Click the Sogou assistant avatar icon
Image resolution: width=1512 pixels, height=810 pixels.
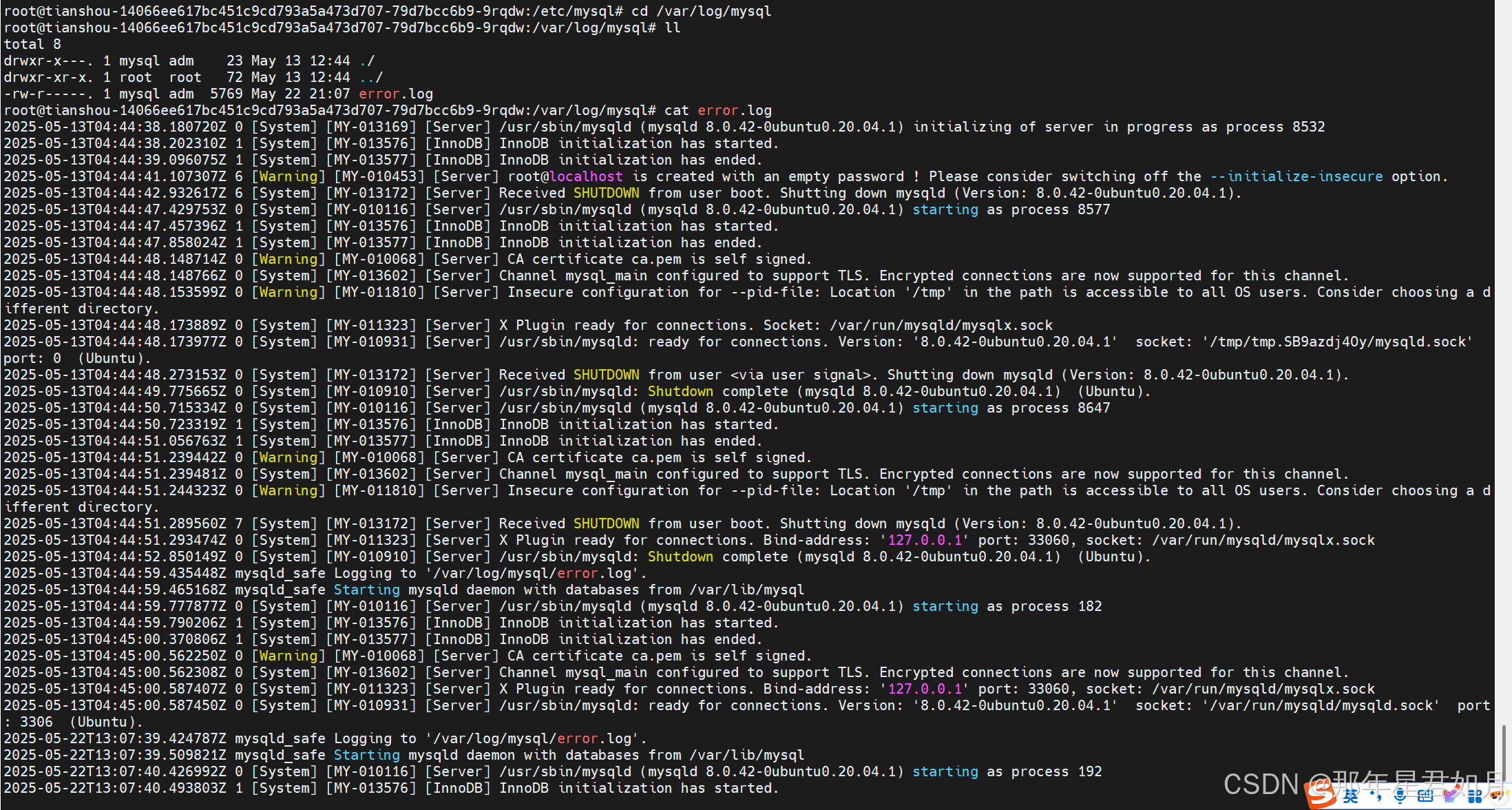tap(1498, 797)
